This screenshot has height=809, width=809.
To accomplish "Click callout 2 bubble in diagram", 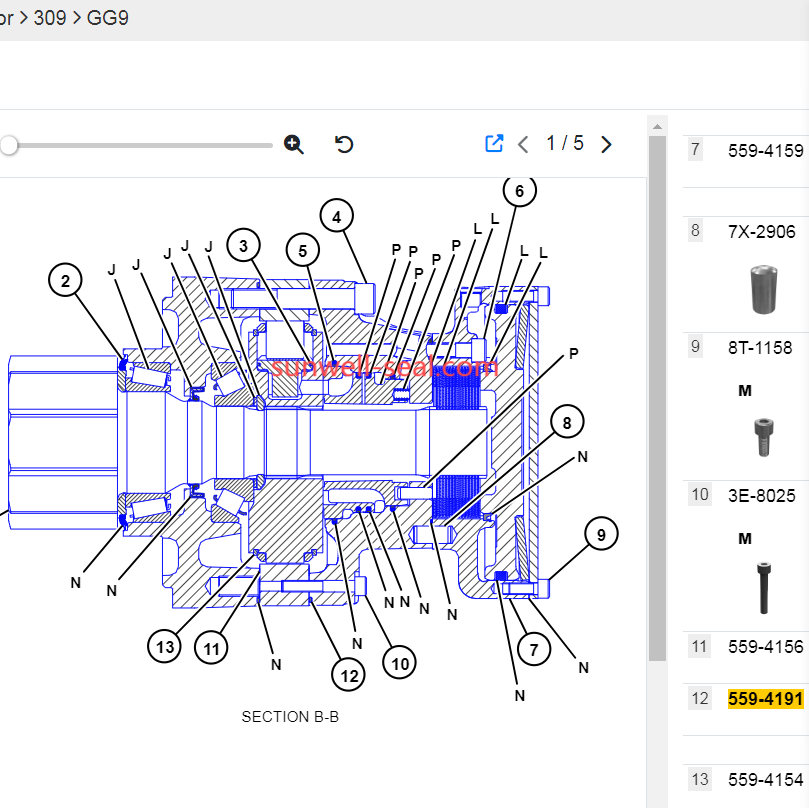I will click(66, 281).
